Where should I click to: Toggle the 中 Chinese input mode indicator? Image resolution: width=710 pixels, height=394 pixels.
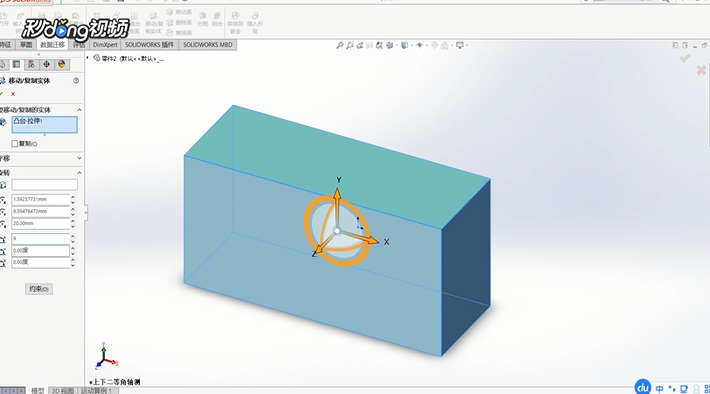660,389
